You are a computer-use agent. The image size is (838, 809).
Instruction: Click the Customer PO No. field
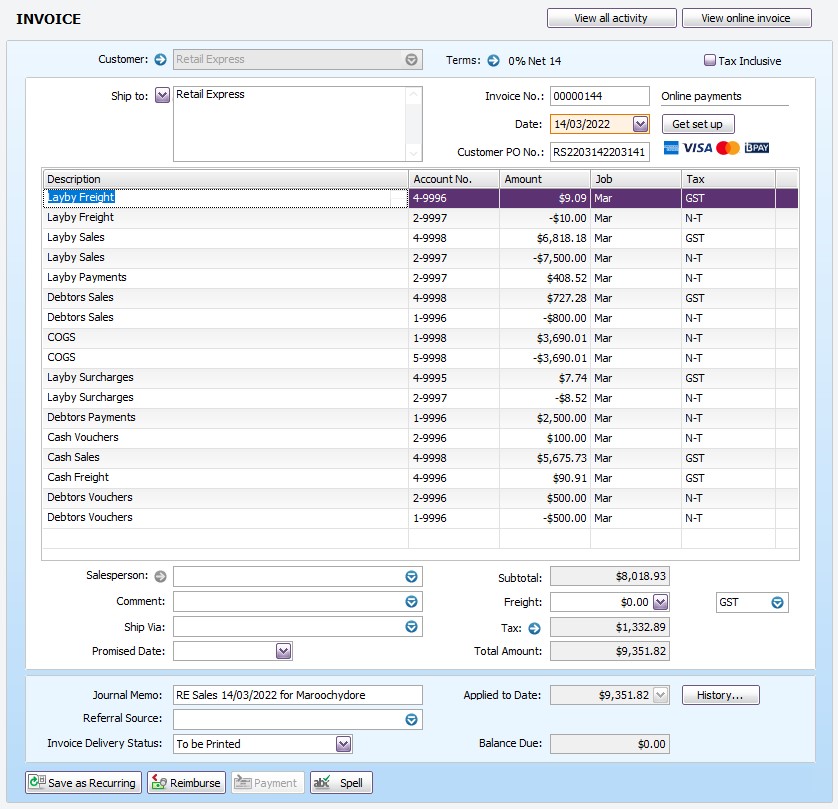[600, 152]
